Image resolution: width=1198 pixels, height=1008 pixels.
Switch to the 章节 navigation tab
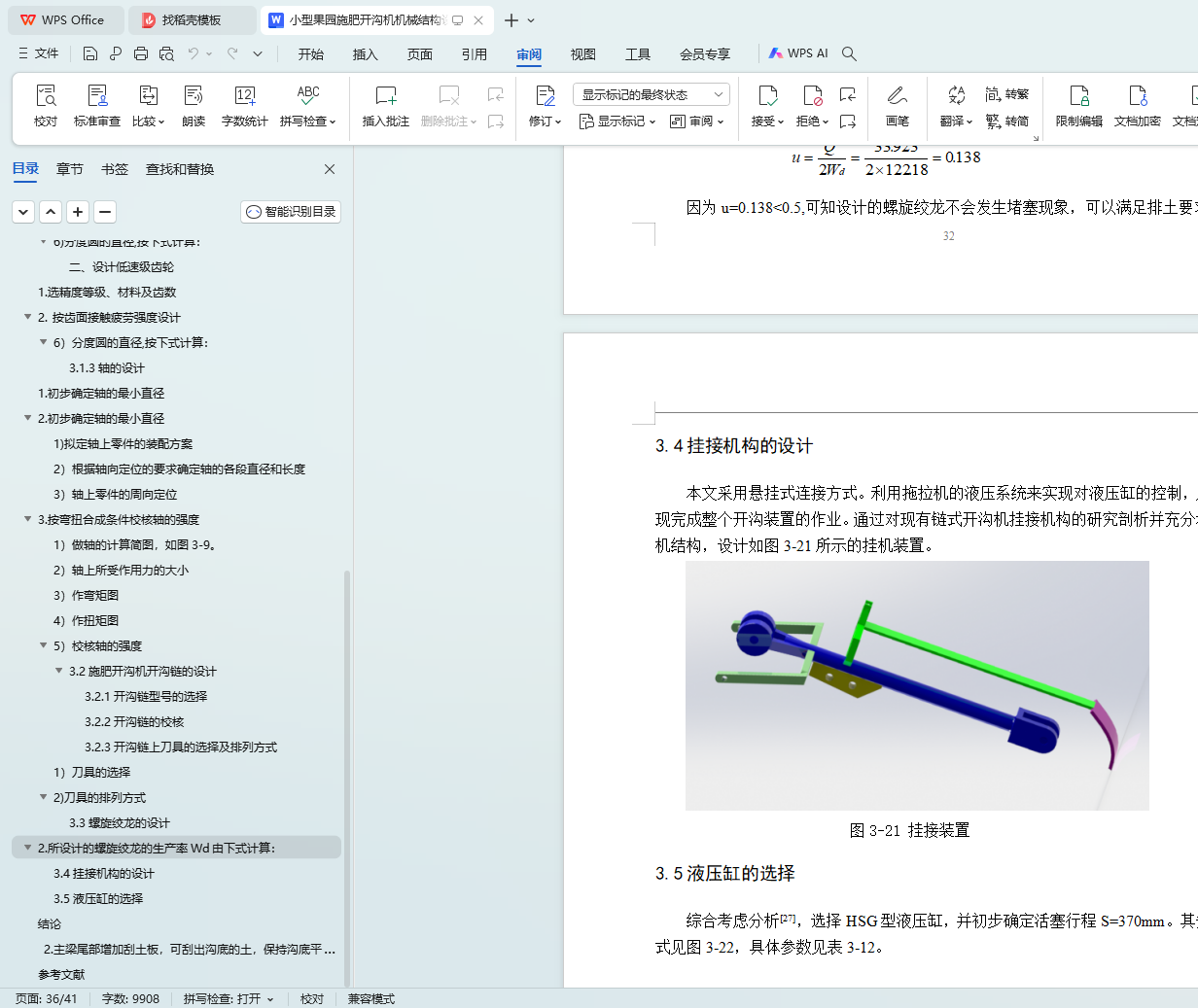point(70,169)
